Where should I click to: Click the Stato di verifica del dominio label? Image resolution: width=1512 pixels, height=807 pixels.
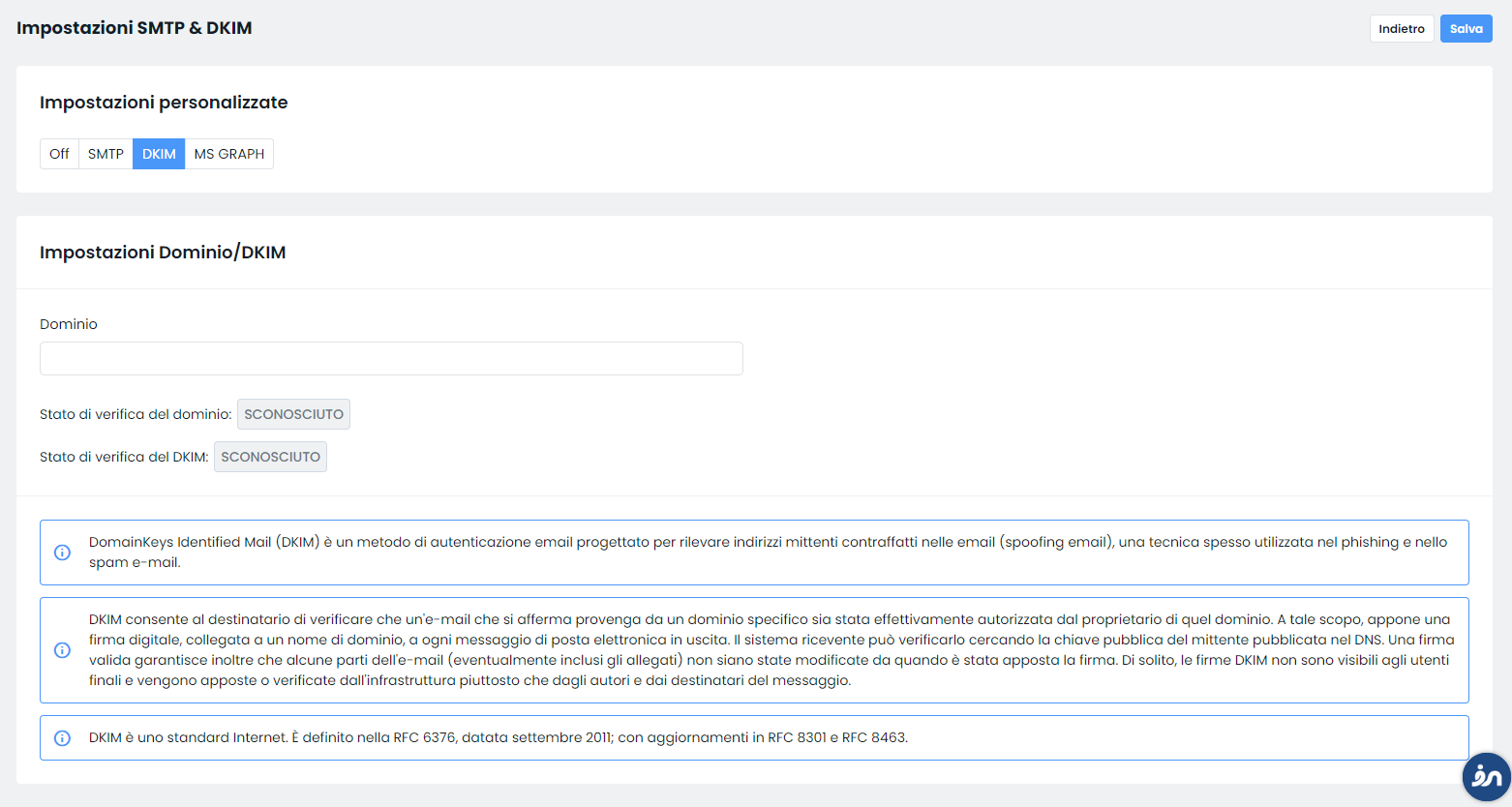[x=136, y=414]
